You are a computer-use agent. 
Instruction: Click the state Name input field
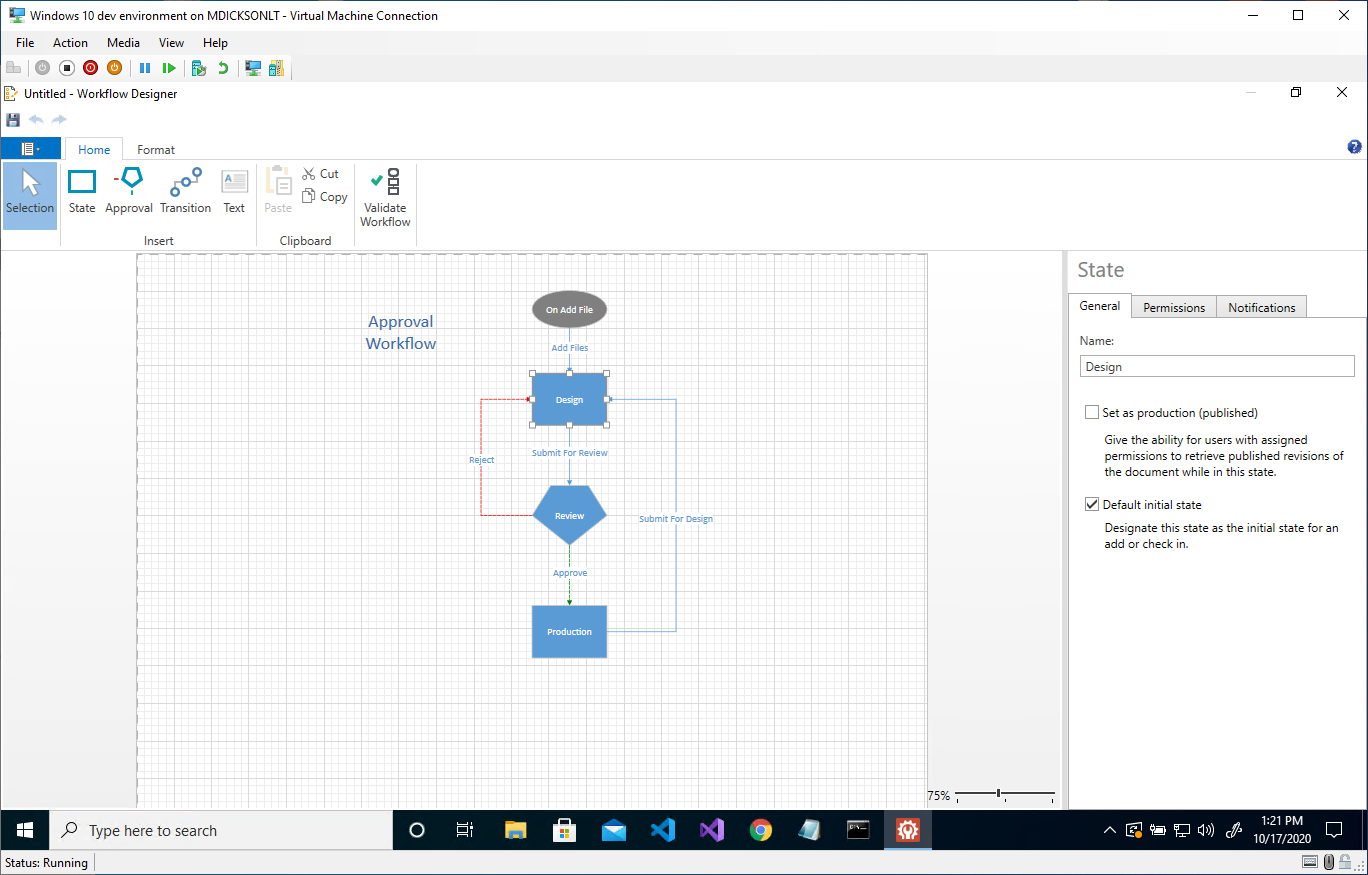point(1217,367)
